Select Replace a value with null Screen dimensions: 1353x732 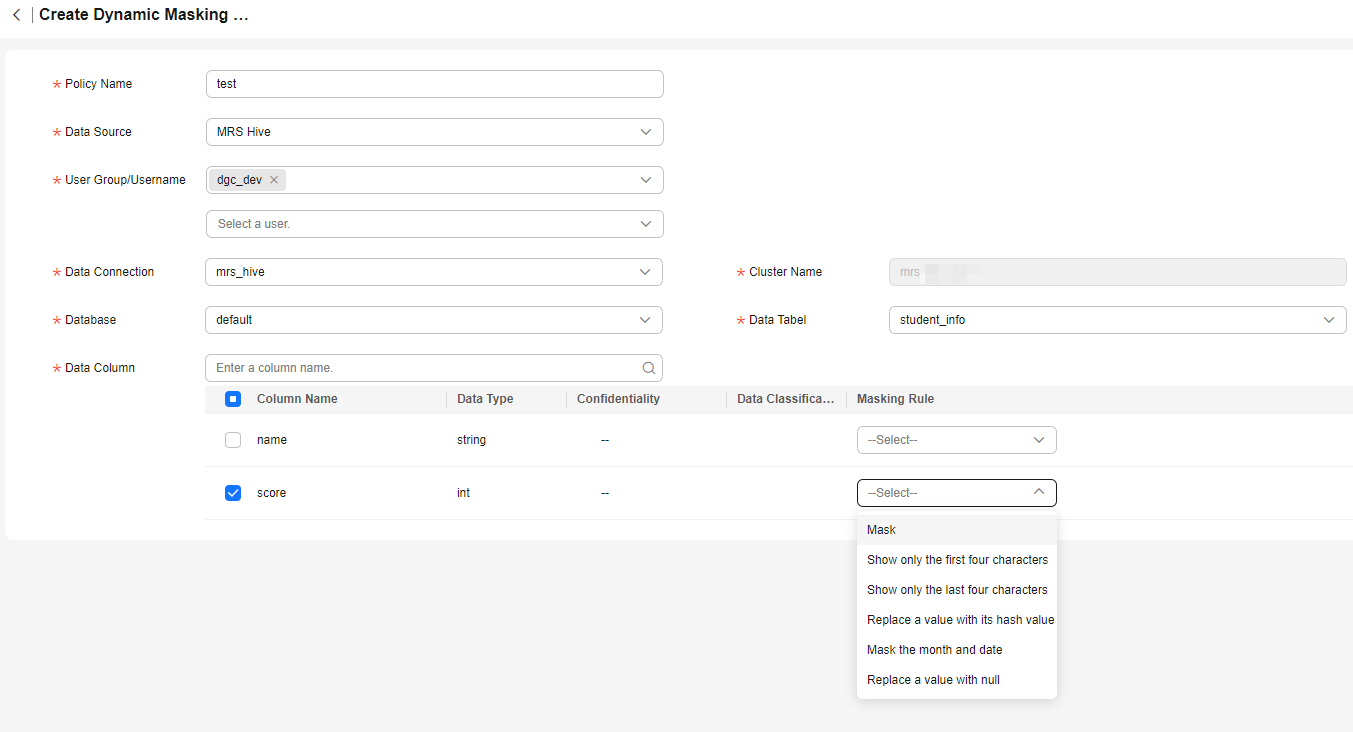pyautogui.click(x=933, y=680)
